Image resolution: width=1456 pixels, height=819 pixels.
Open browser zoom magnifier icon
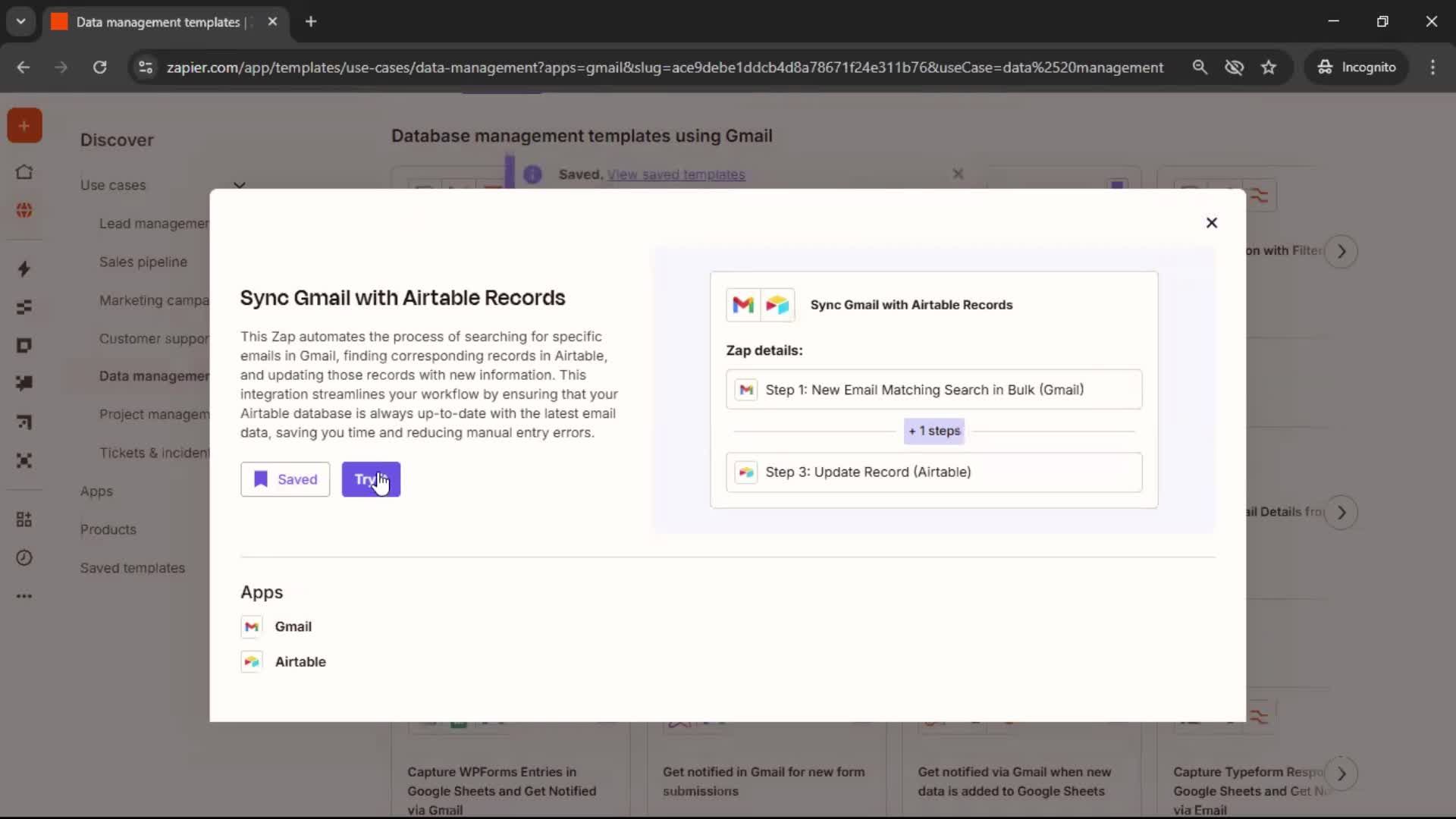(x=1200, y=67)
